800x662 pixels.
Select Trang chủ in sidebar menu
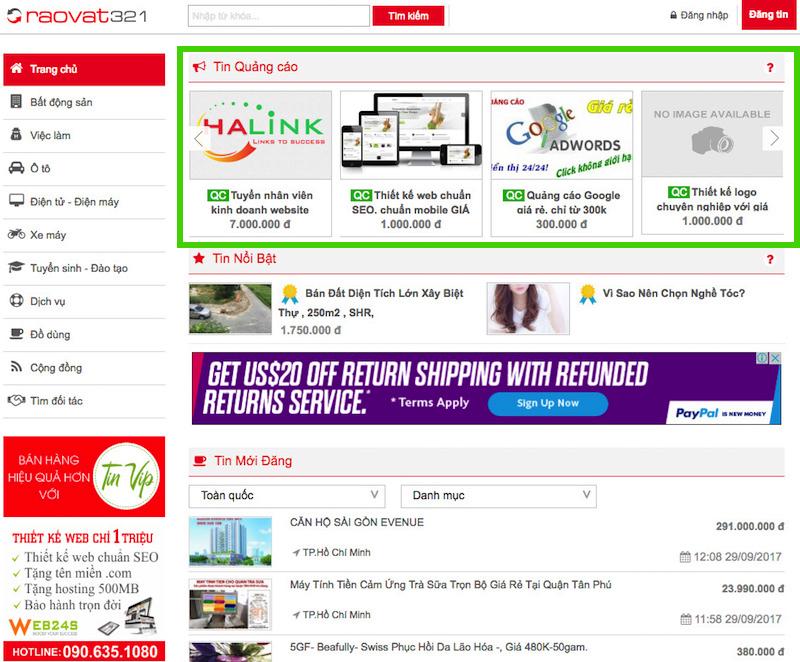53,69
